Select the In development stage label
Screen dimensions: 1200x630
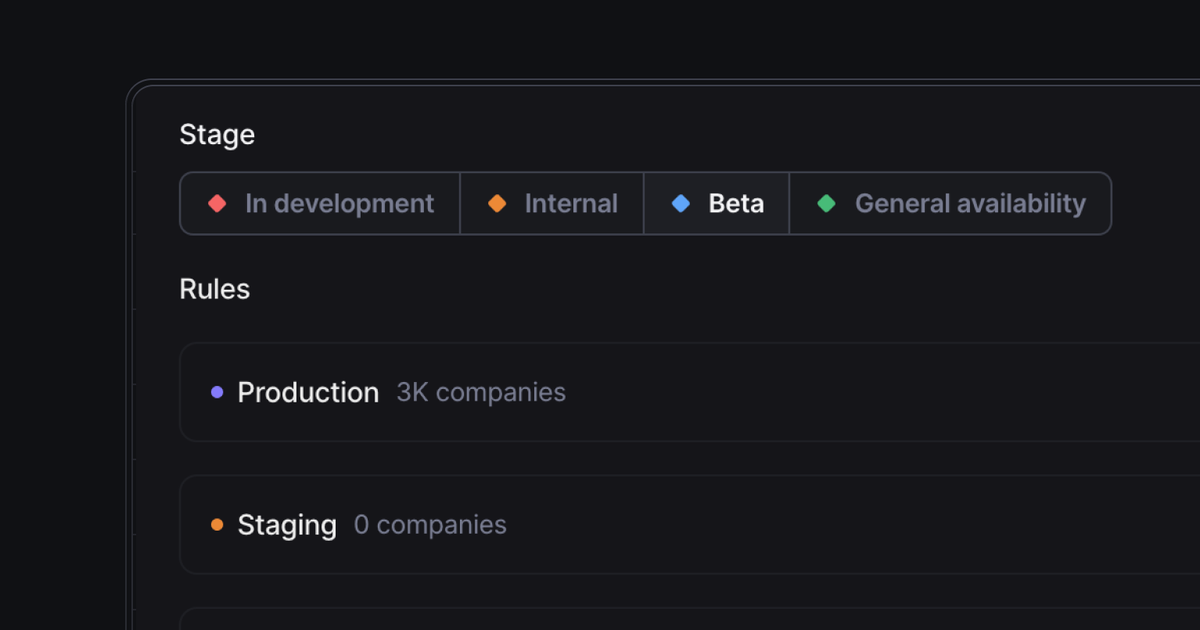[x=339, y=204]
